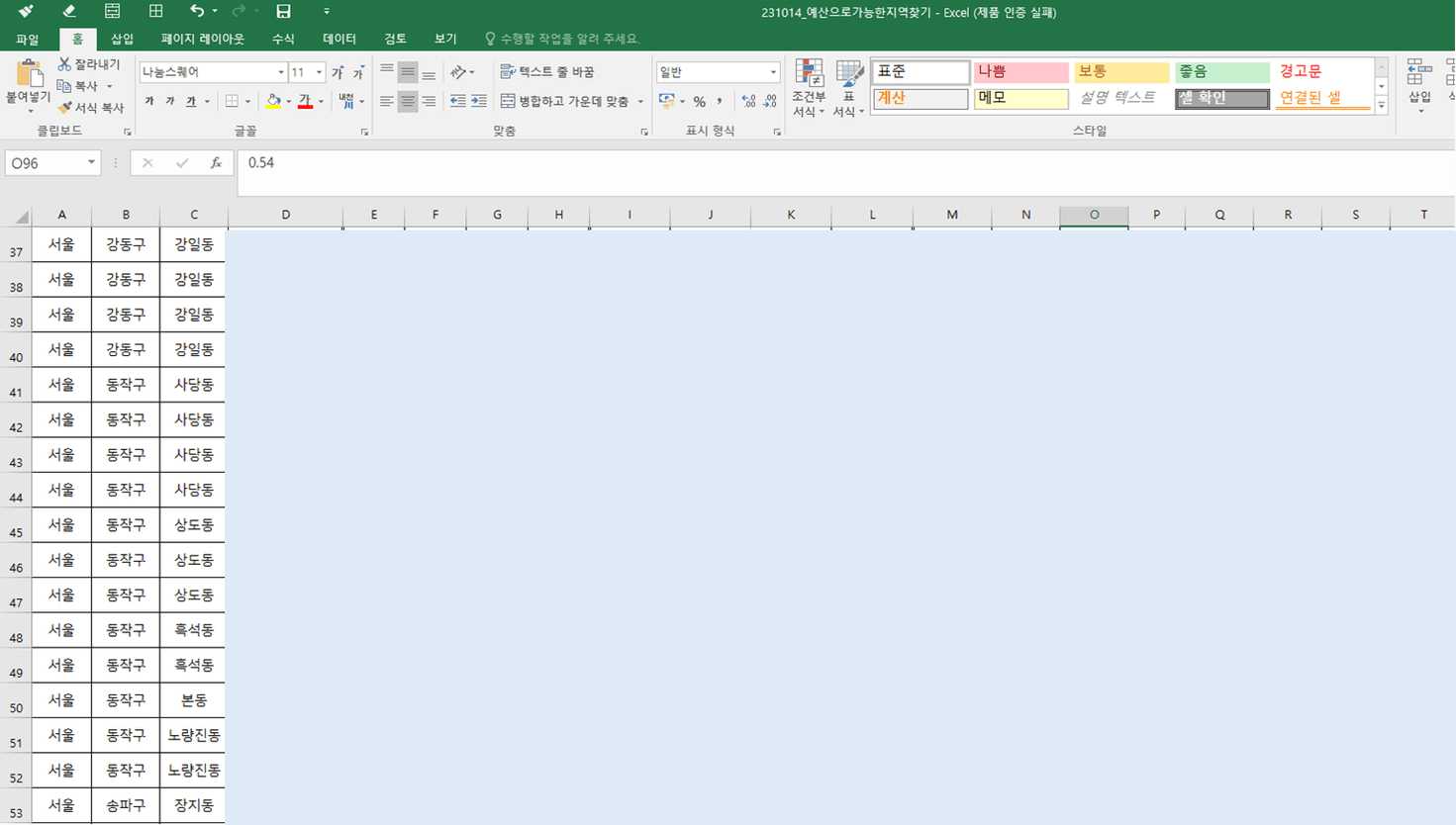Toggle center horizontal alignment
The image size is (1456, 825).
click(x=408, y=101)
